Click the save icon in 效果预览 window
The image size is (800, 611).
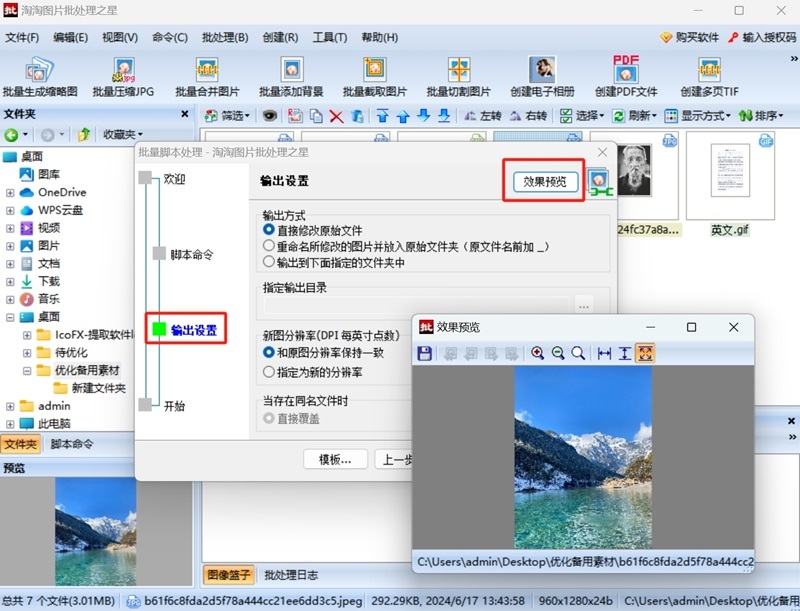(x=426, y=352)
